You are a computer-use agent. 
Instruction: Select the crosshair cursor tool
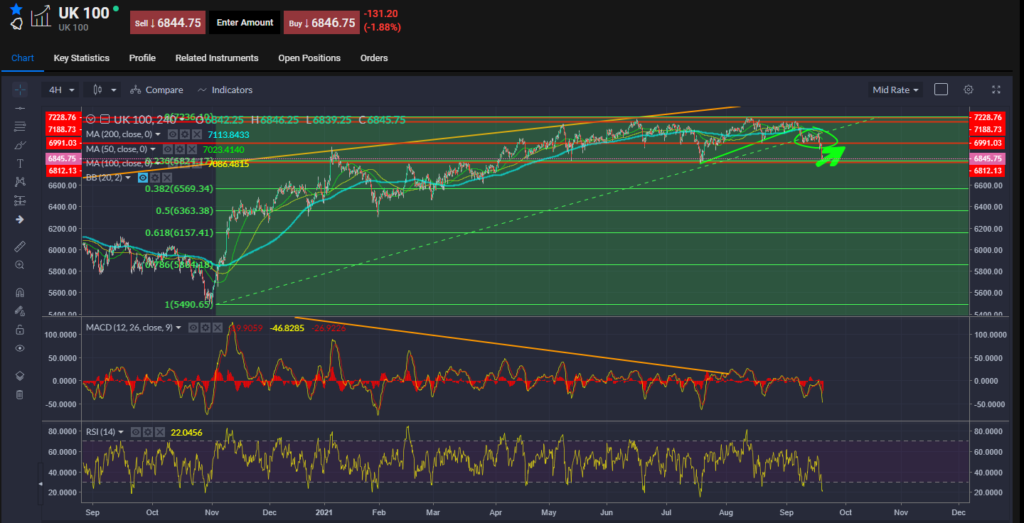coord(20,90)
